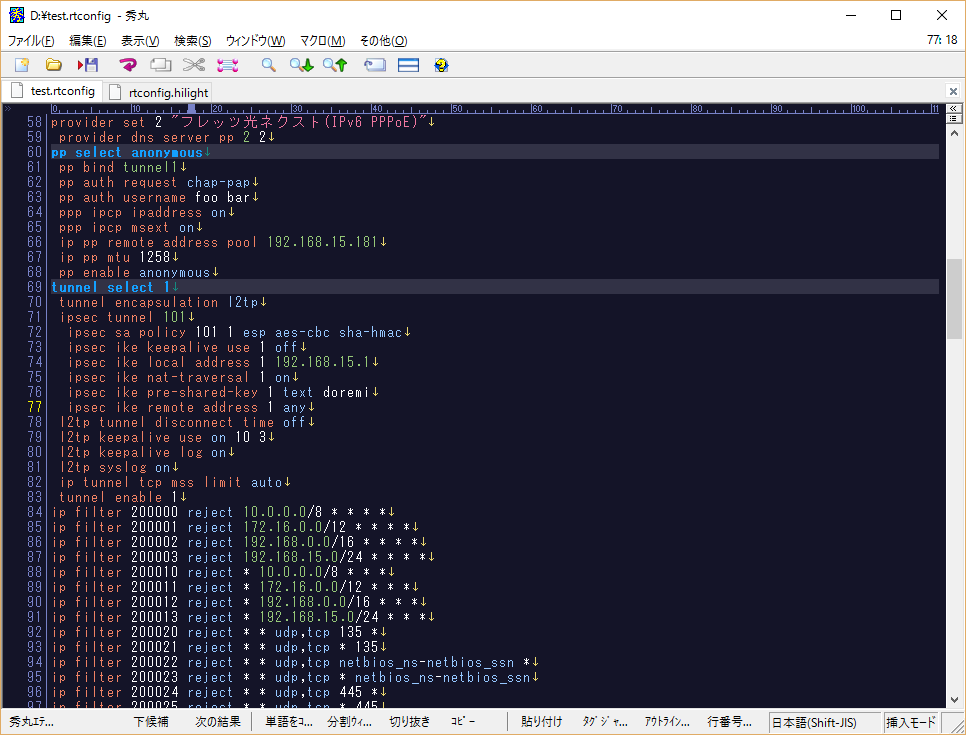Screen dimensions: 966x735
Task: Click line number 77 in the gutter
Action: (34, 407)
